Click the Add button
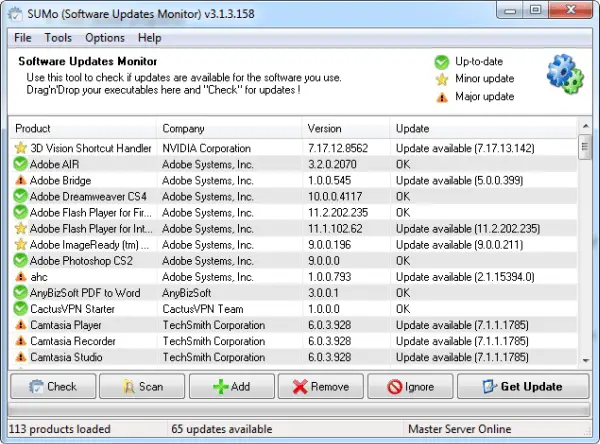This screenshot has width=600, height=444. [232, 387]
